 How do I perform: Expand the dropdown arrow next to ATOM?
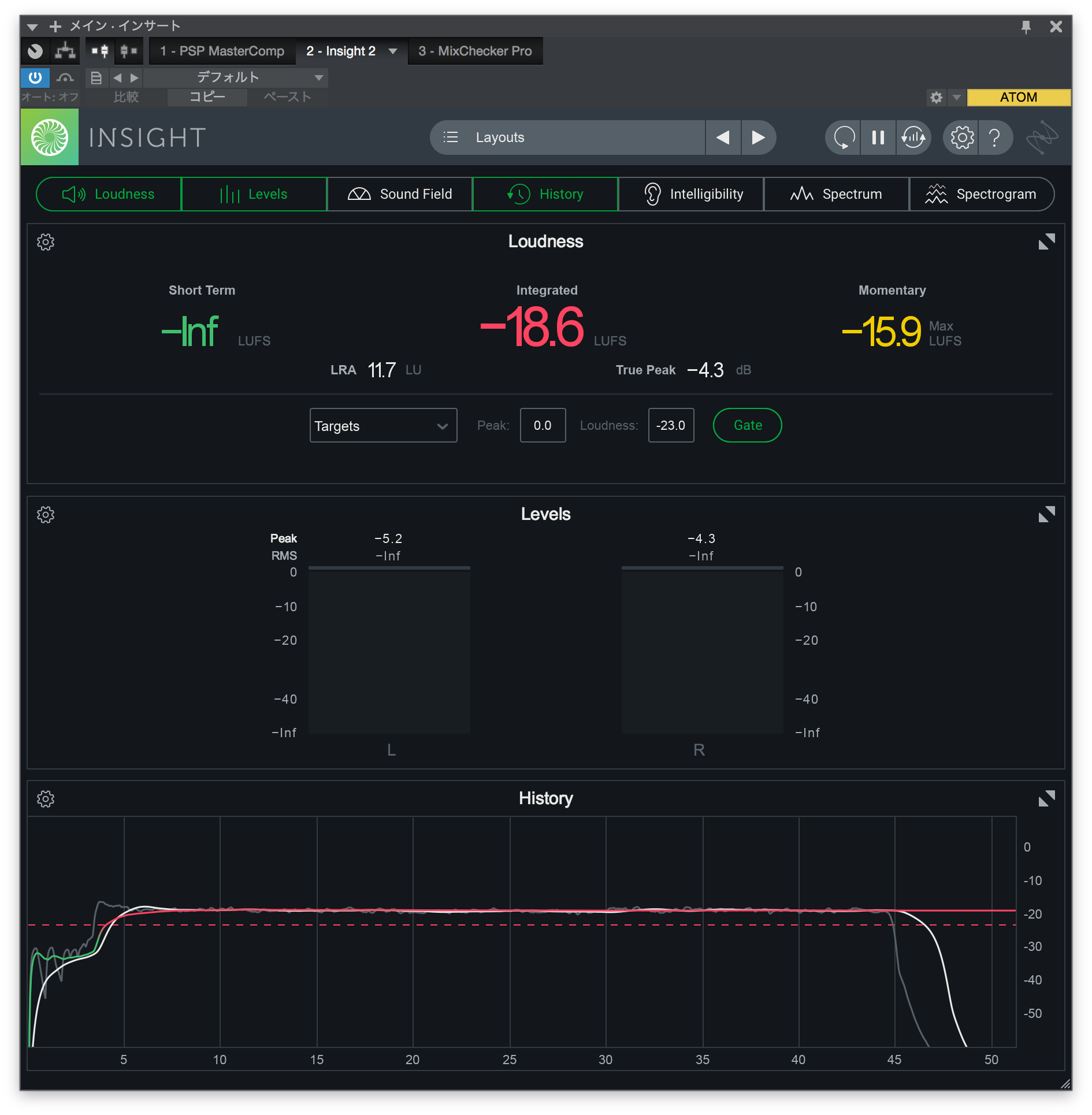point(957,97)
